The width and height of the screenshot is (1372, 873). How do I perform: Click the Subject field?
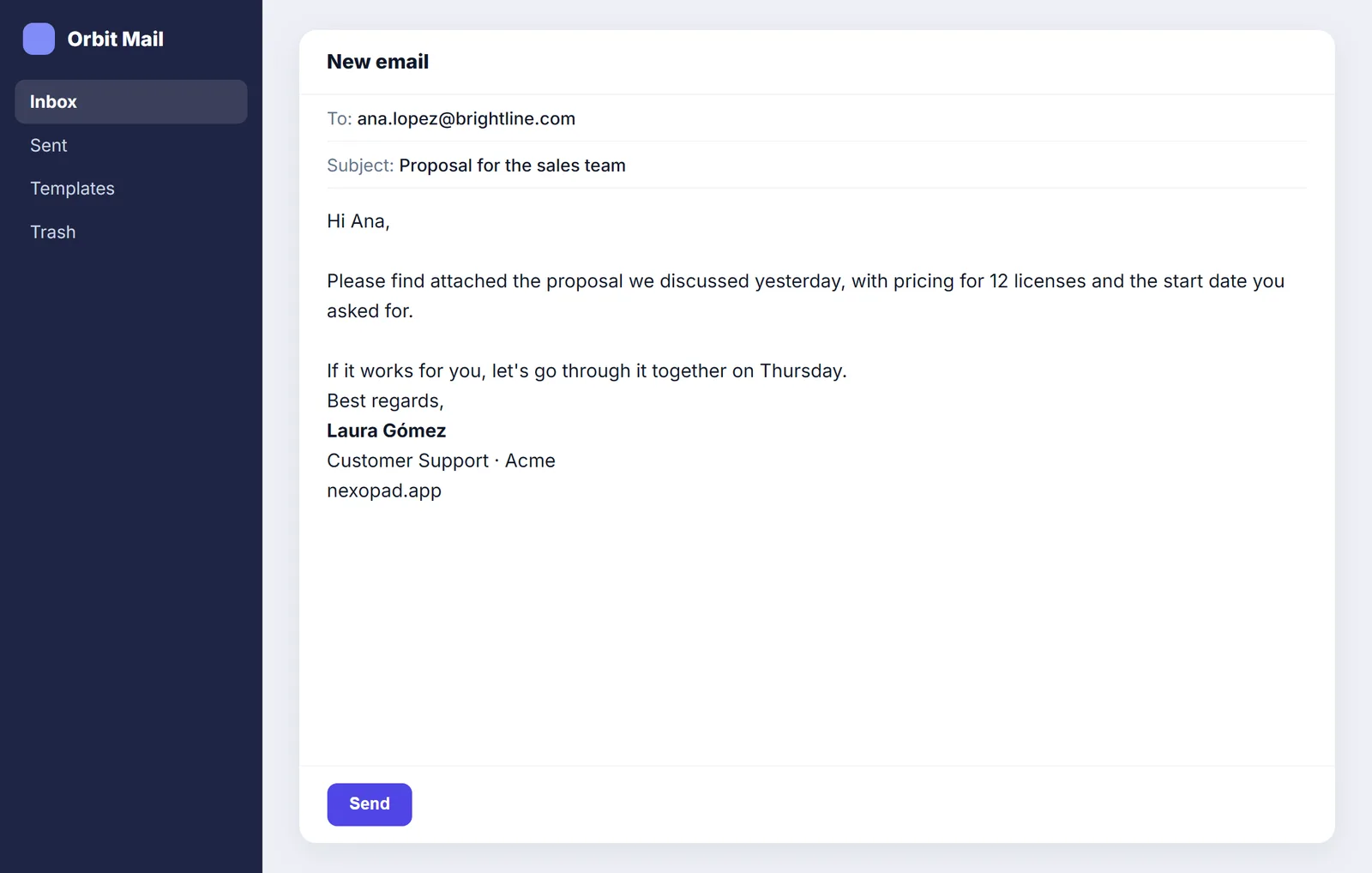[x=816, y=165]
